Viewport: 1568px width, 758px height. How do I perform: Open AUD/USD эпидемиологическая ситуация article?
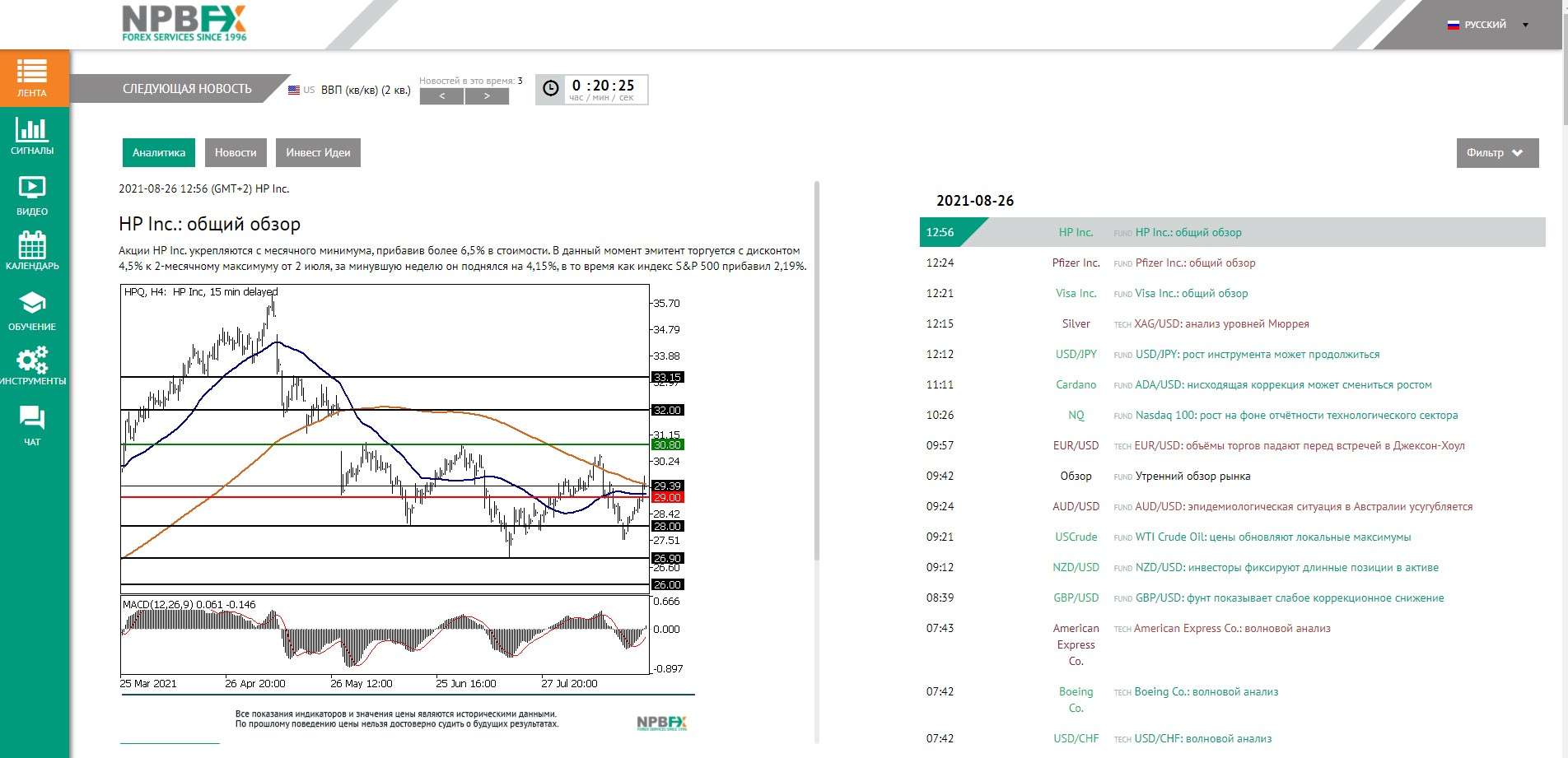click(x=1304, y=506)
